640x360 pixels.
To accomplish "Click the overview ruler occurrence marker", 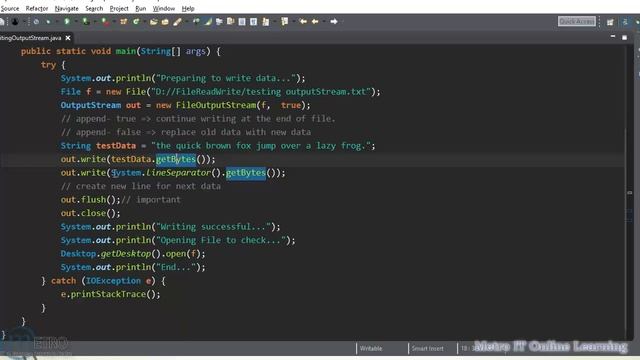I will pyautogui.click(x=630, y=192).
